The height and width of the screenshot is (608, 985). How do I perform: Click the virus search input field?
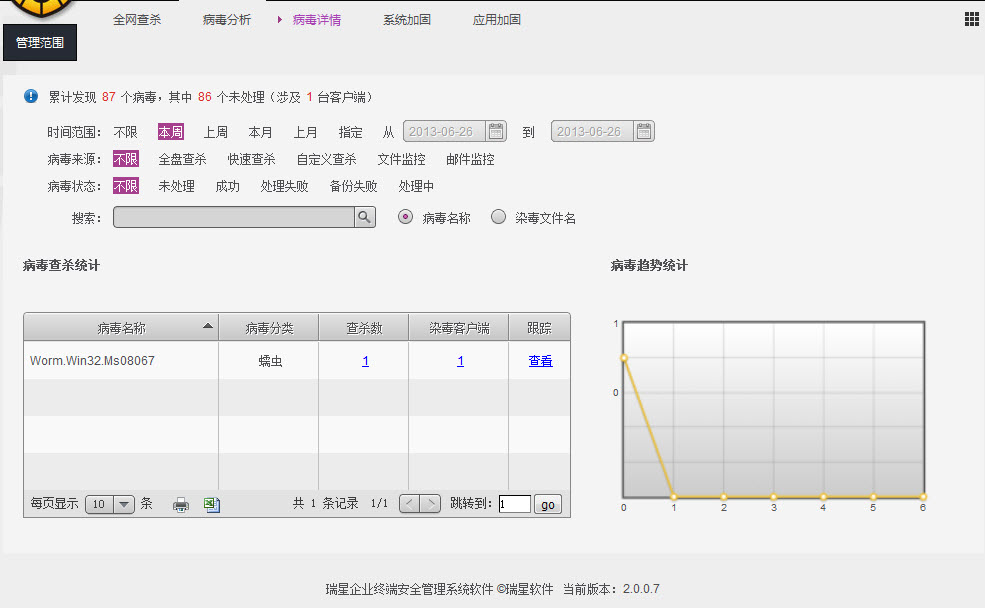pos(234,217)
